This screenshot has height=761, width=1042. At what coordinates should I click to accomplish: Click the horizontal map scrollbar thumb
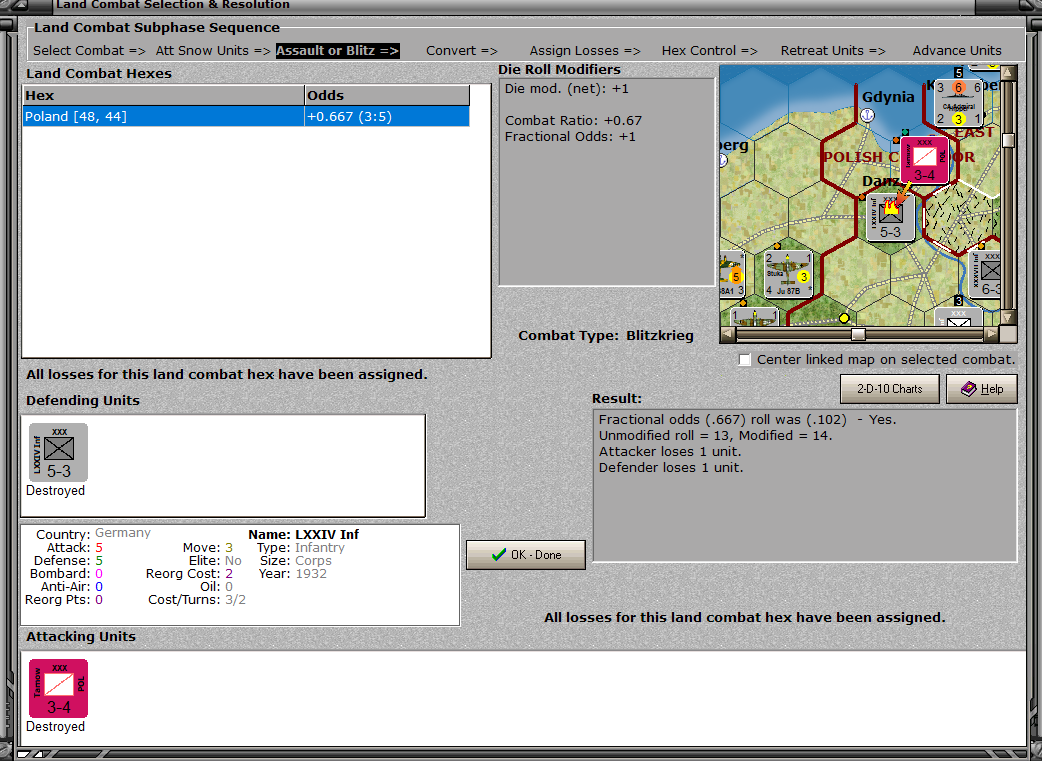[x=858, y=334]
